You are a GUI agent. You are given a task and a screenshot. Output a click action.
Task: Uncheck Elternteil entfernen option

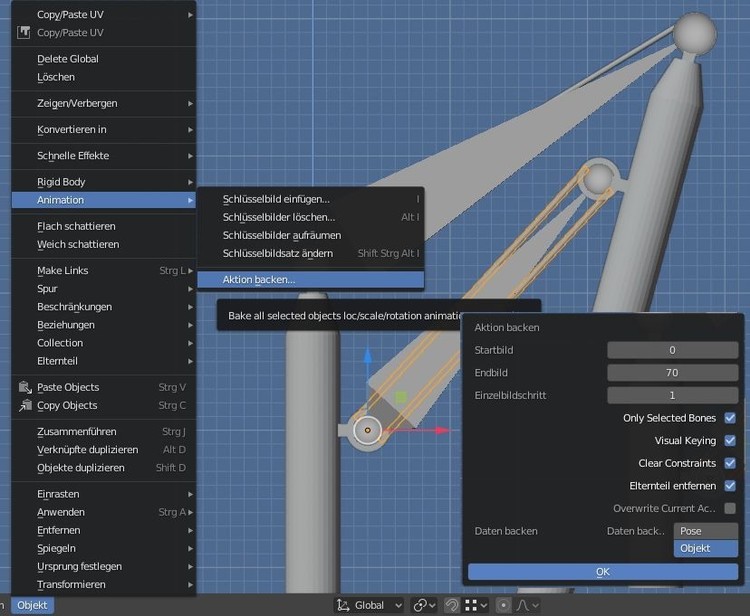[730, 485]
